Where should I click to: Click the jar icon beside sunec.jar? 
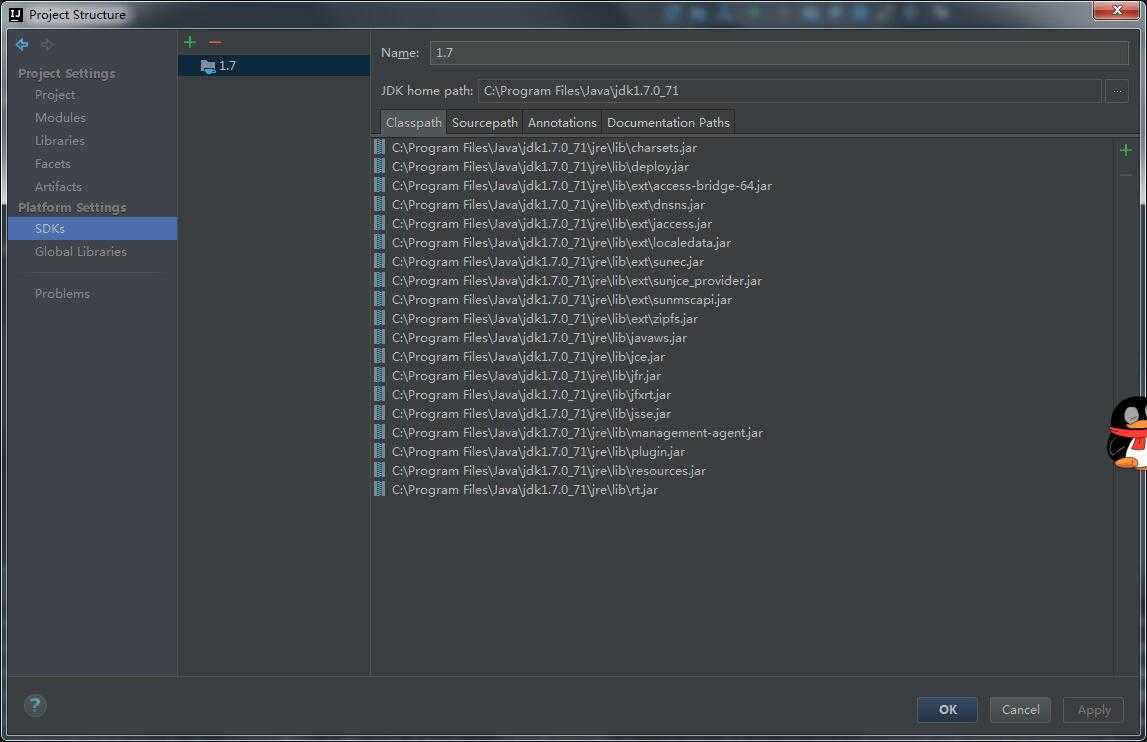click(380, 261)
